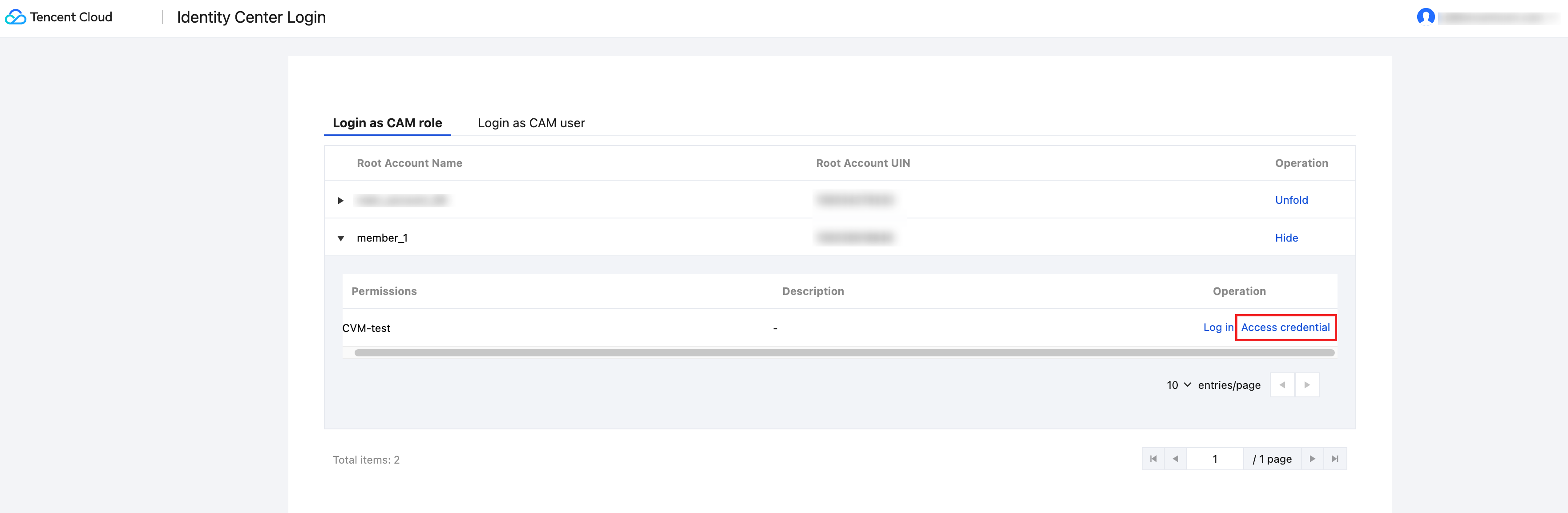This screenshot has height=513, width=1568.
Task: Expand the first root account row triangle
Action: tap(341, 200)
